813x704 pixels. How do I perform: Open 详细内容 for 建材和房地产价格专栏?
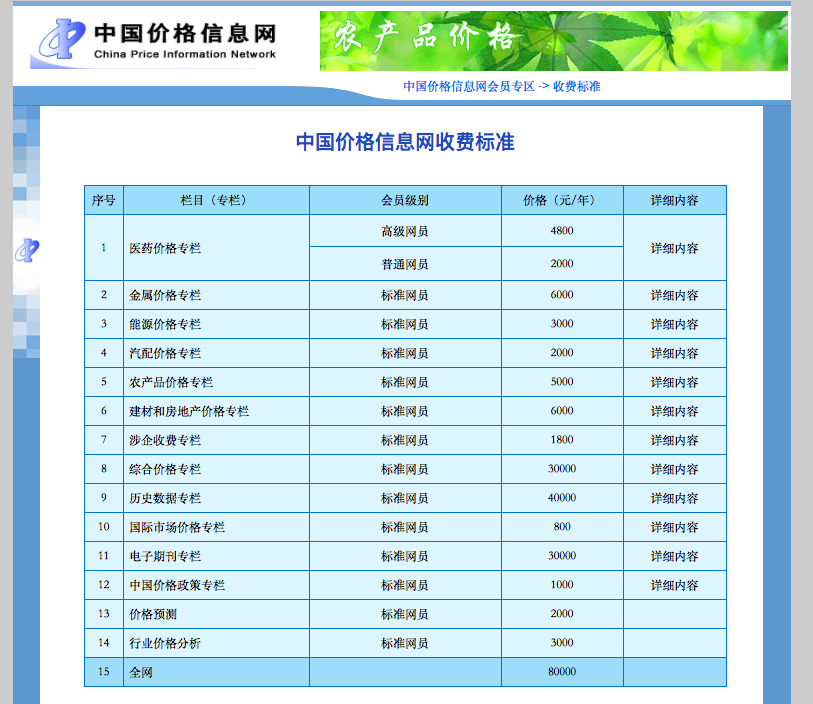coord(675,412)
